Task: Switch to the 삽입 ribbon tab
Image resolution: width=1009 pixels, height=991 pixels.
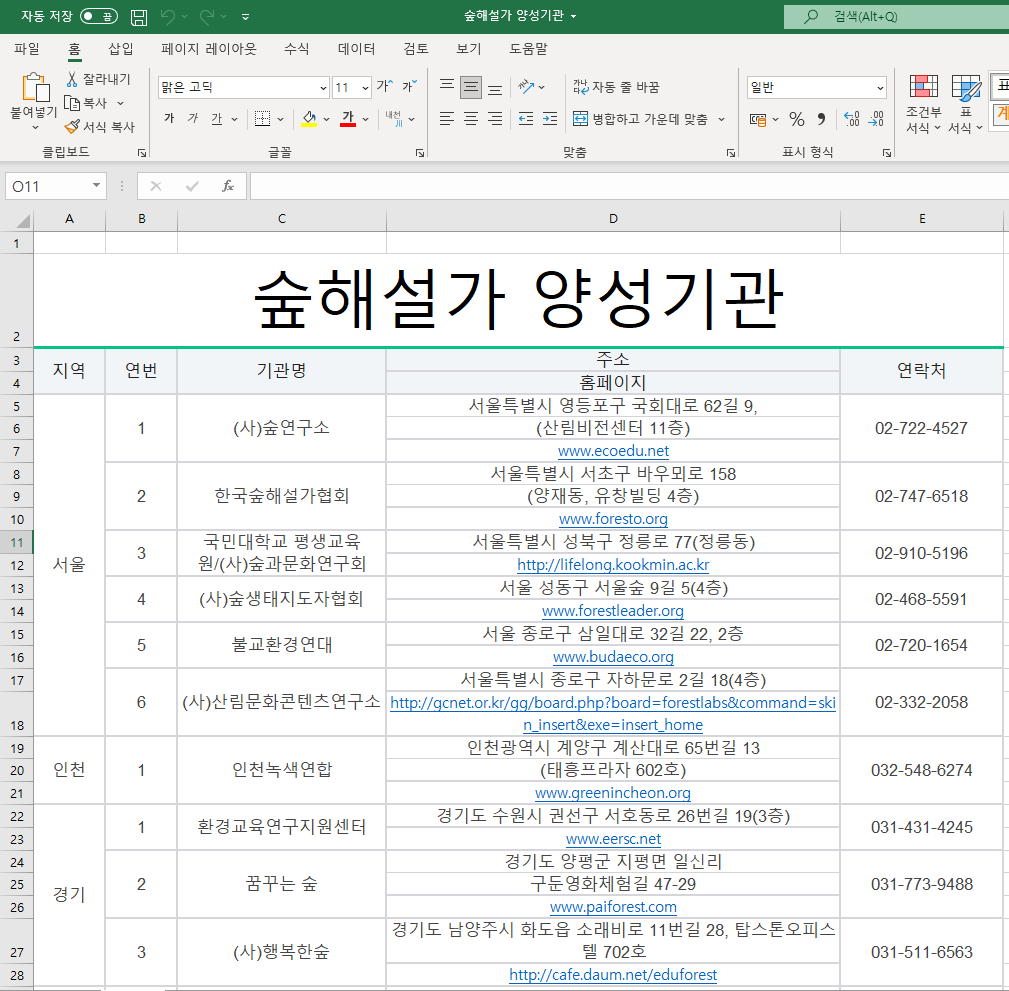Action: tap(120, 48)
